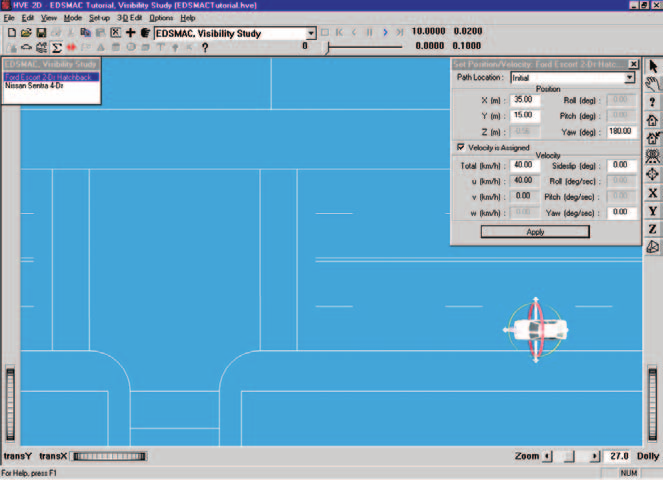Click the Apply button
663x480 pixels.
tap(535, 232)
